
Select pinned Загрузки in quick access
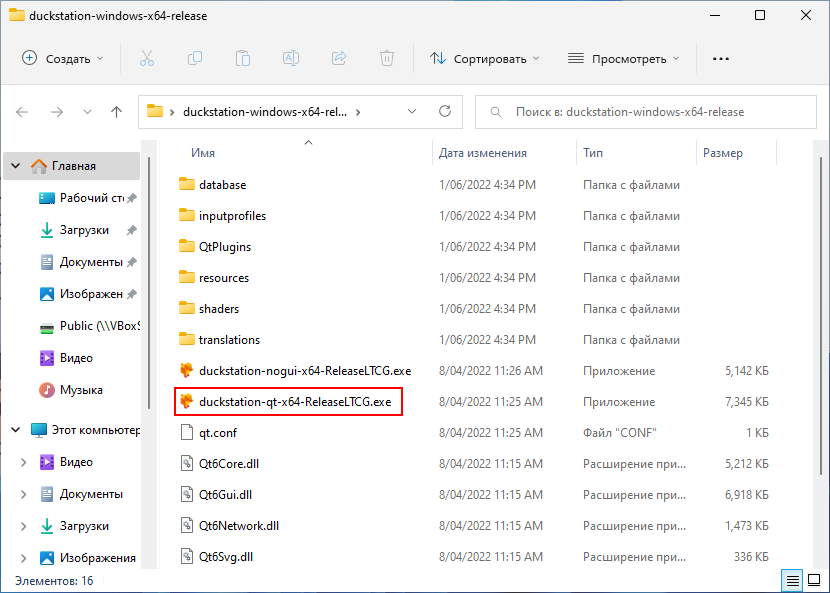pyautogui.click(x=87, y=230)
